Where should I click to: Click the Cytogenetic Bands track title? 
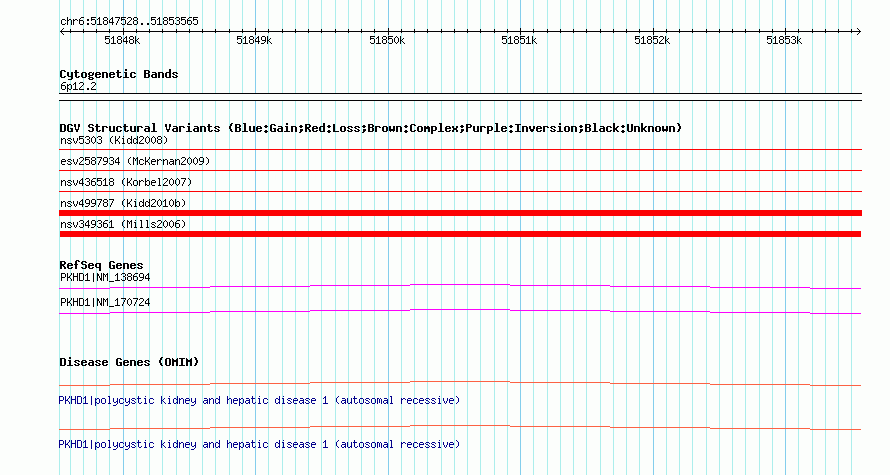pos(119,74)
